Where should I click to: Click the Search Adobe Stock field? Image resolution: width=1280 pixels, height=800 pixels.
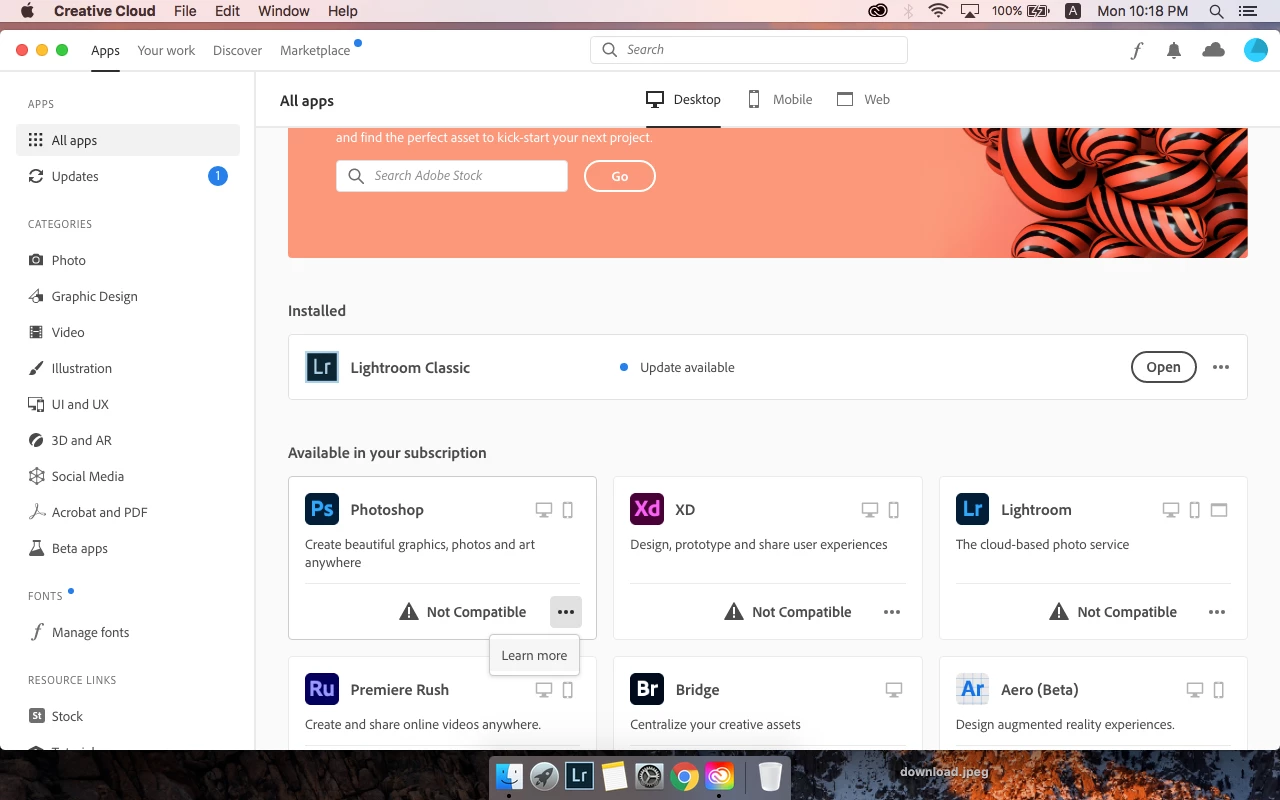click(452, 176)
